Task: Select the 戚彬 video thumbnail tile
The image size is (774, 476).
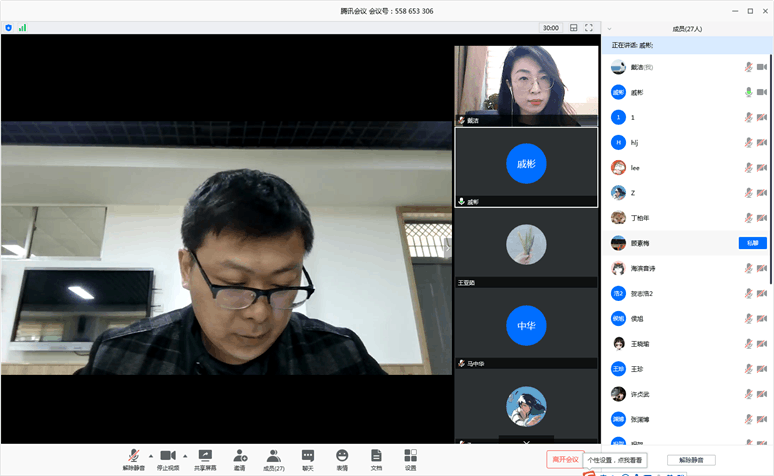Action: (x=526, y=166)
